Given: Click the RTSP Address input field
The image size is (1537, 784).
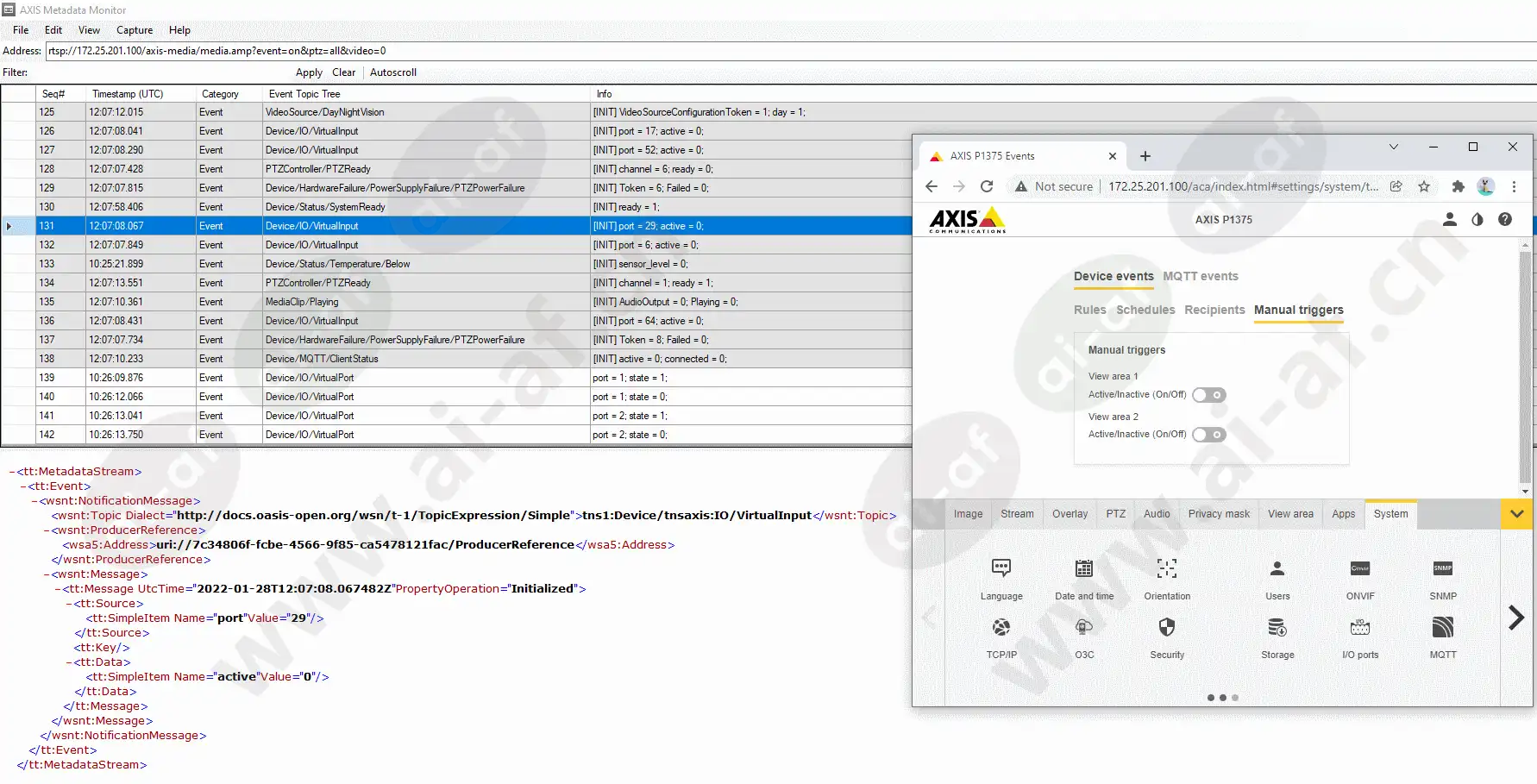Looking at the screenshot, I should 791,51.
